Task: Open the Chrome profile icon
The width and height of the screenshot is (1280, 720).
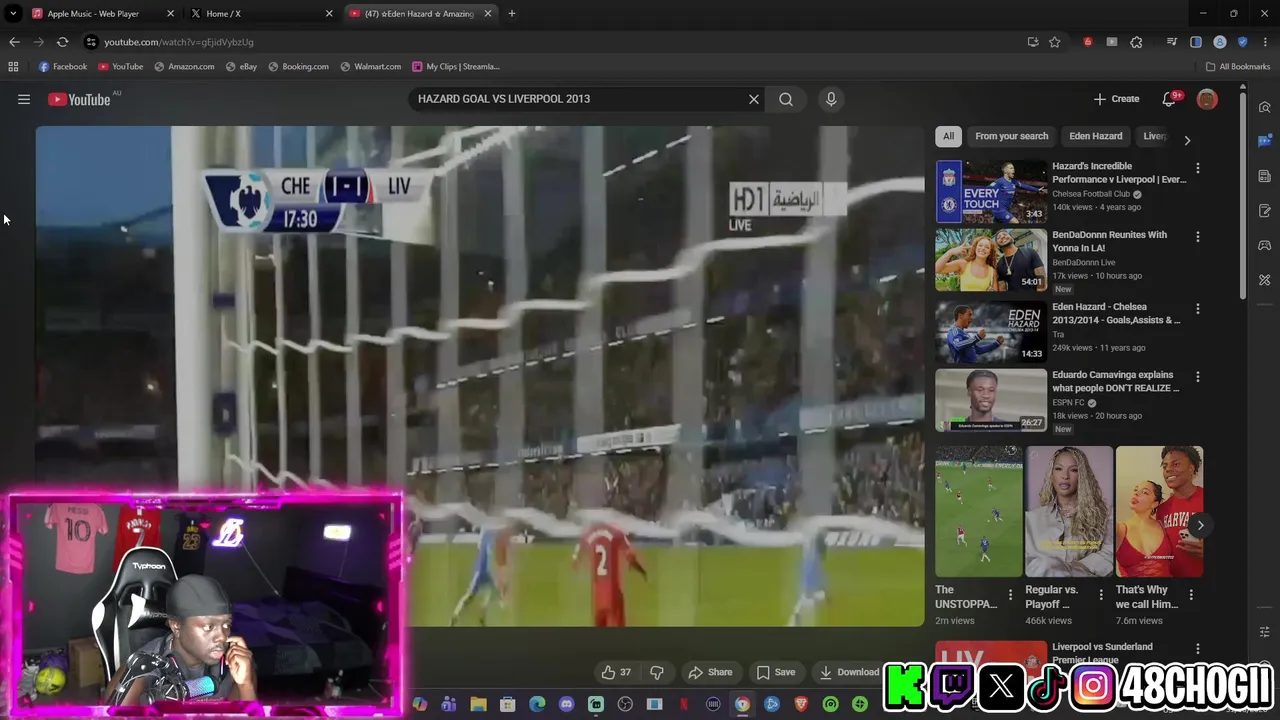Action: click(x=1220, y=42)
